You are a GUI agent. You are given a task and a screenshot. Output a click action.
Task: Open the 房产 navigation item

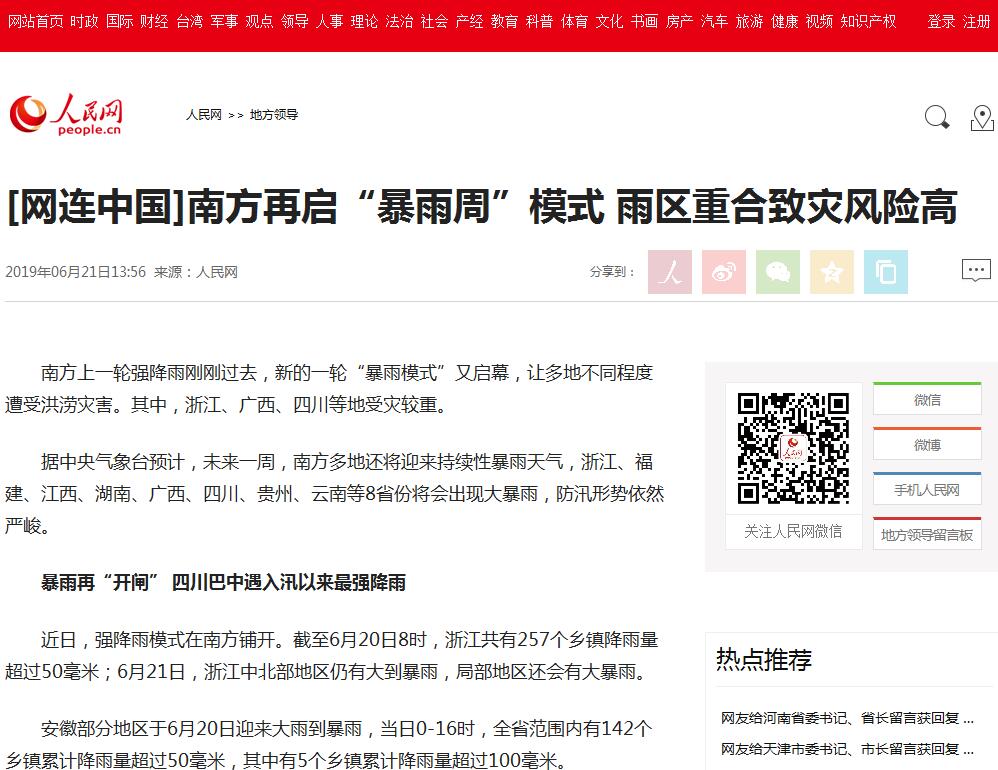click(679, 22)
